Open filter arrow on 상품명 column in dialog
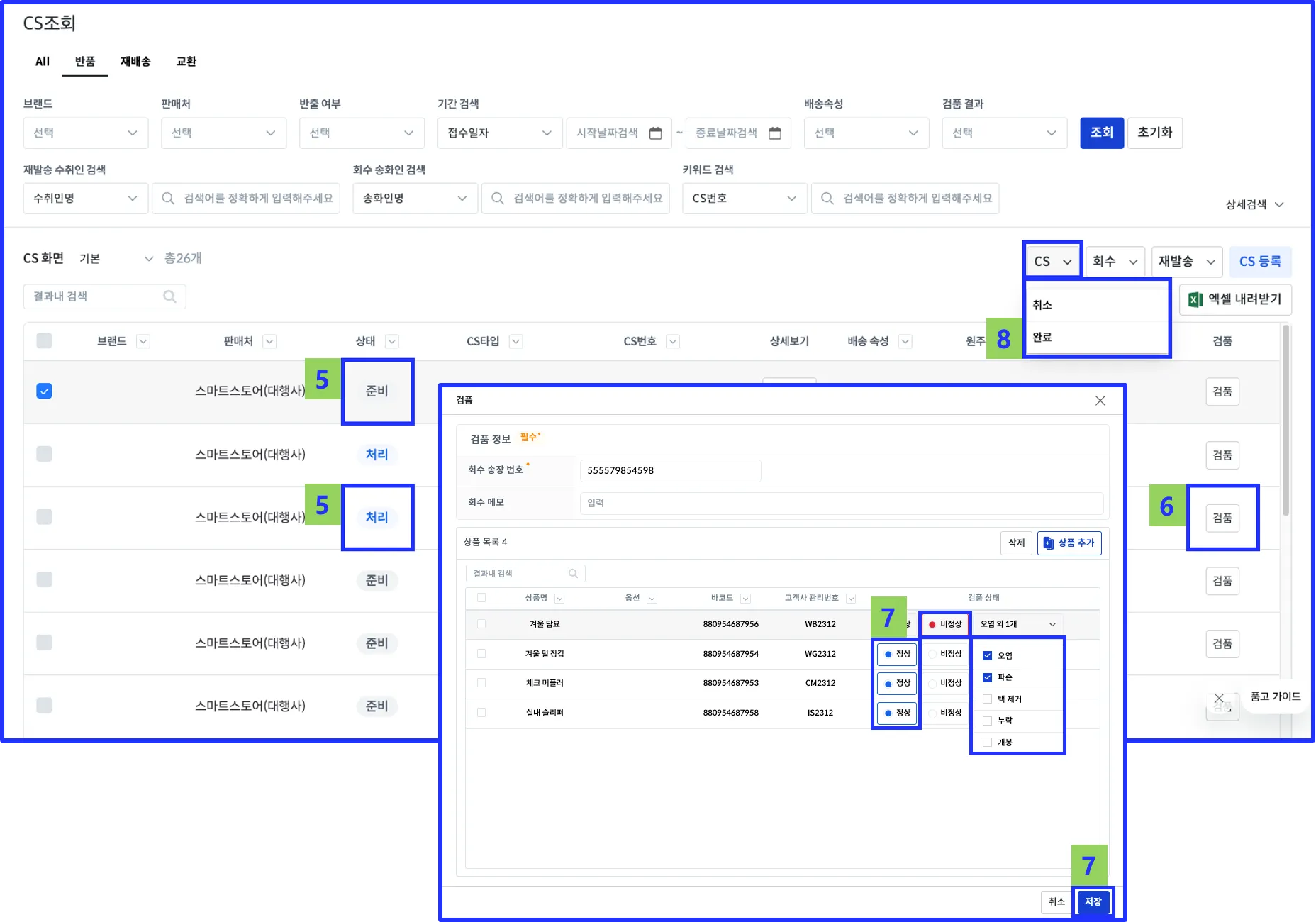 pos(559,599)
